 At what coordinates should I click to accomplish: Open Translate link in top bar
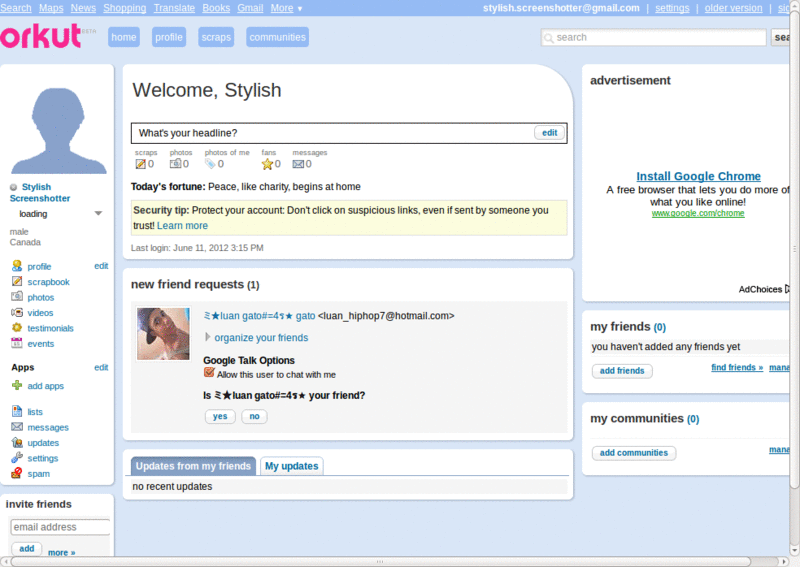click(x=174, y=8)
